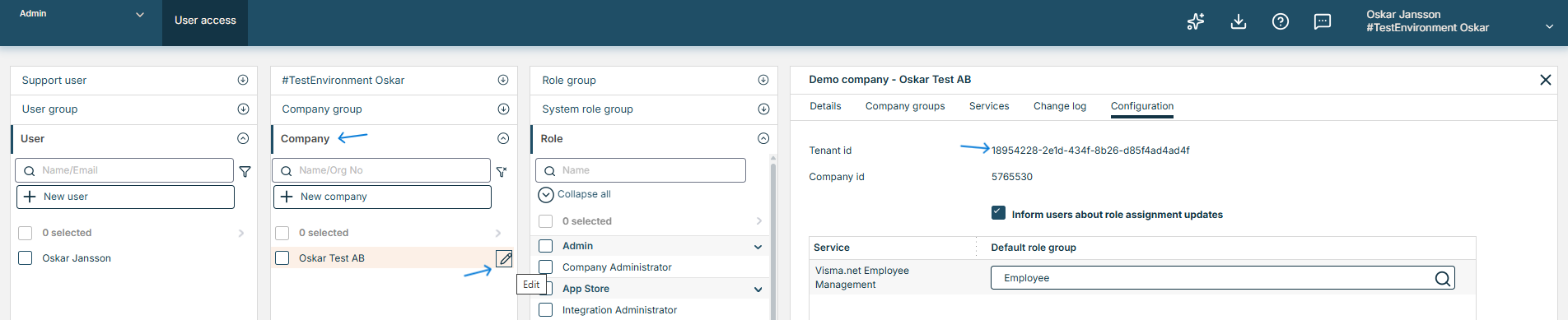
Task: Collapse the App Store role category chevron
Action: point(758,290)
